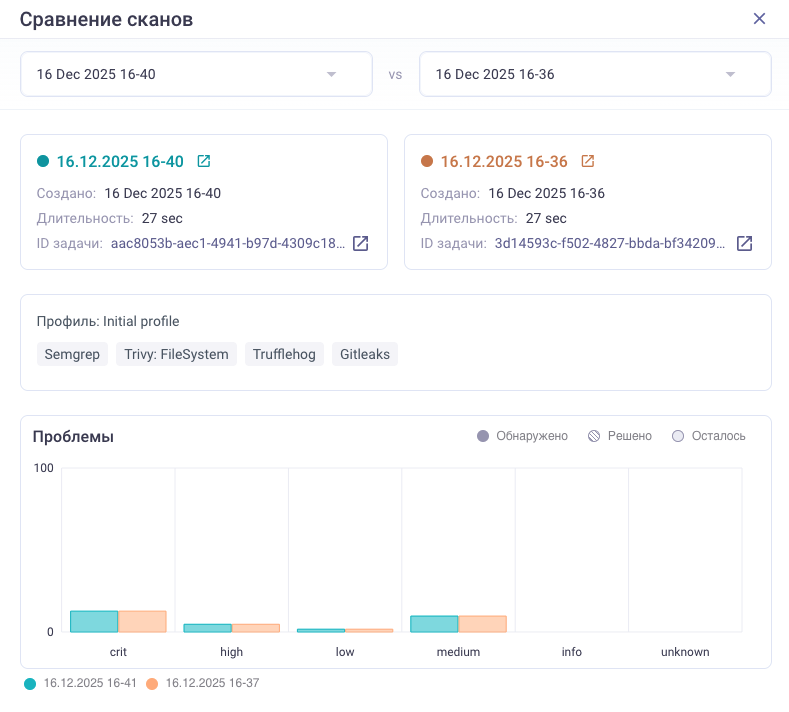Select the Trivy: FileSystem scanner tag

(x=176, y=354)
